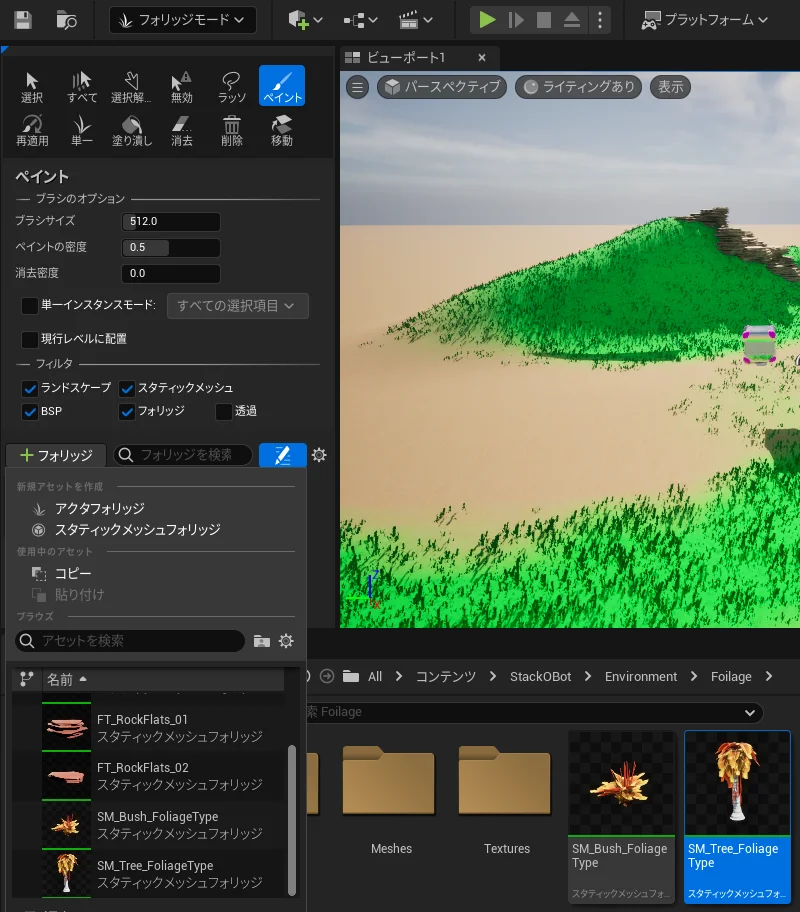800x912 pixels.
Task: Select the Lasso foliage tool
Action: click(232, 86)
